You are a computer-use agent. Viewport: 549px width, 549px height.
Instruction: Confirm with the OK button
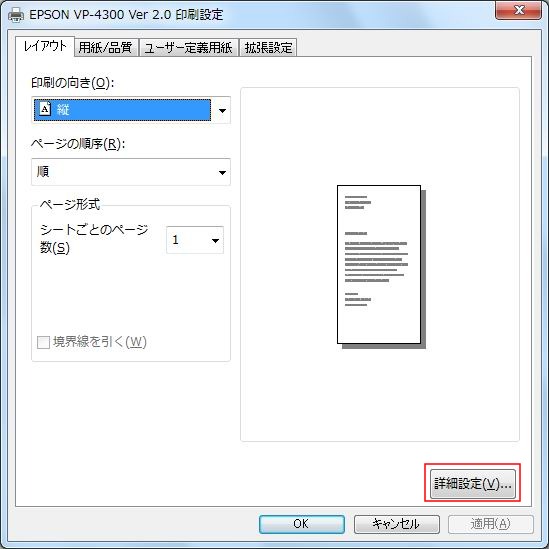(x=301, y=524)
